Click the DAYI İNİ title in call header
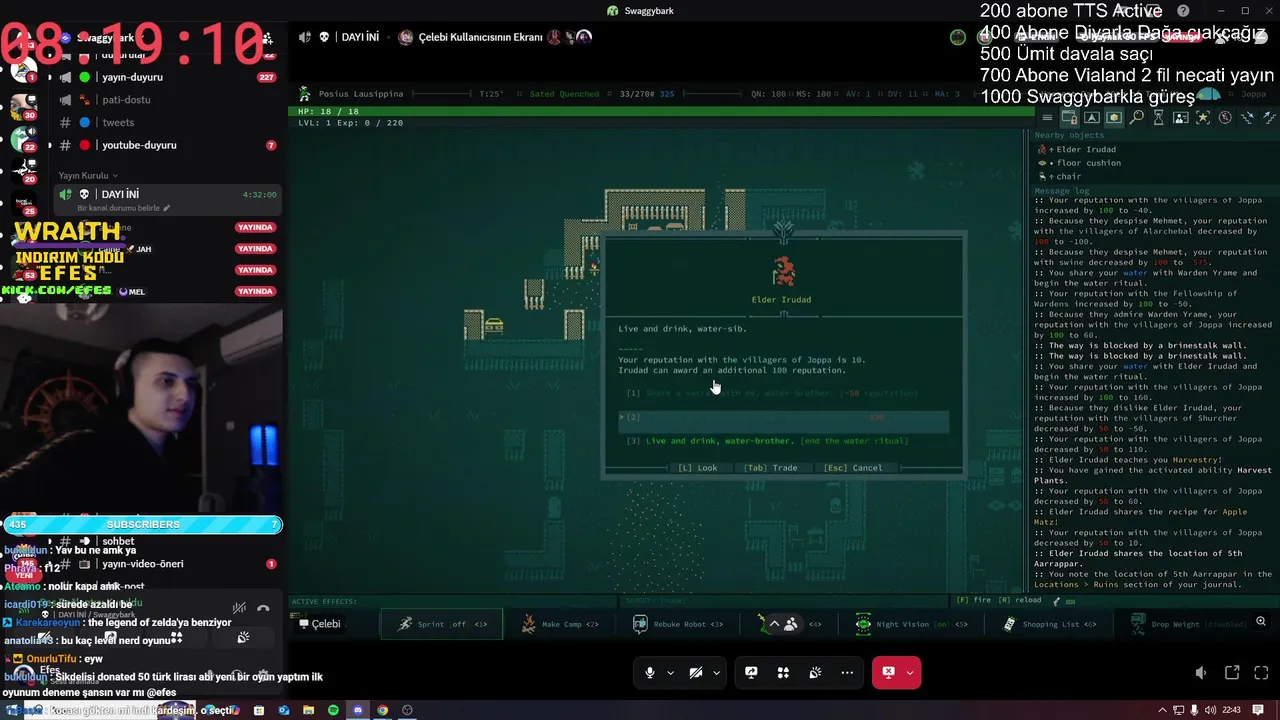The height and width of the screenshot is (720, 1280). point(360,37)
